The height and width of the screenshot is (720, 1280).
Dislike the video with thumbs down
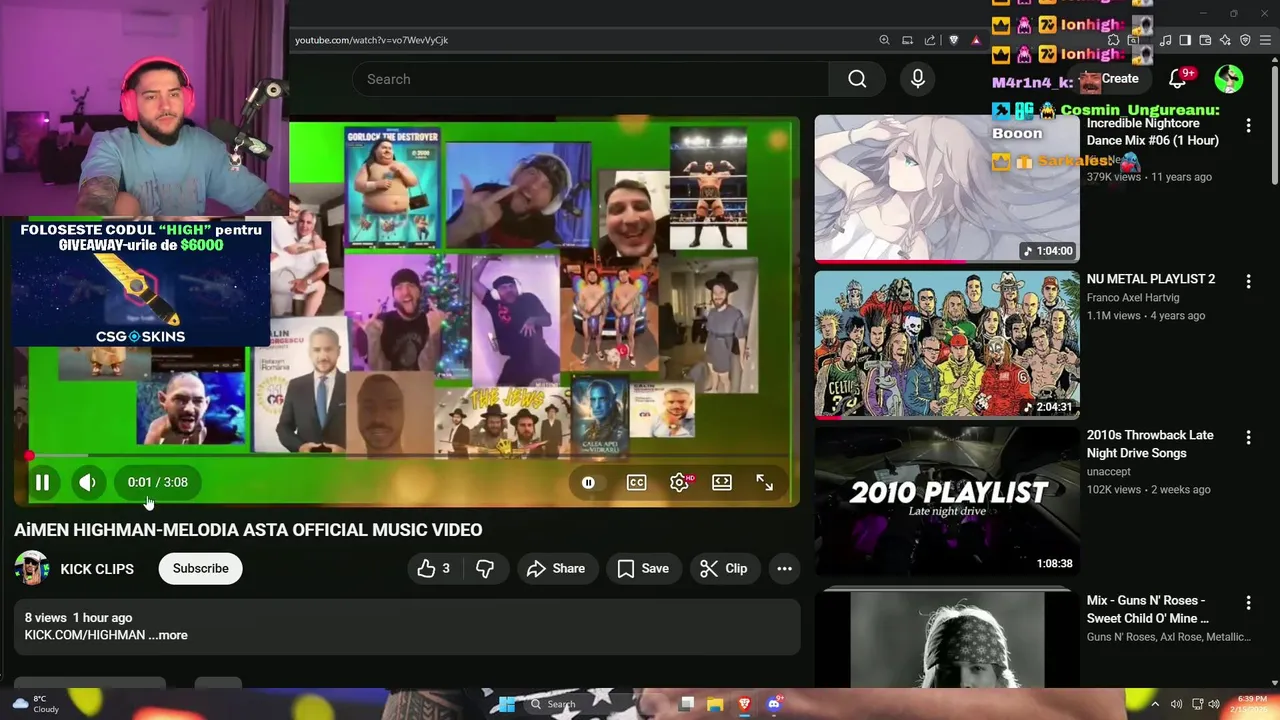pos(485,568)
